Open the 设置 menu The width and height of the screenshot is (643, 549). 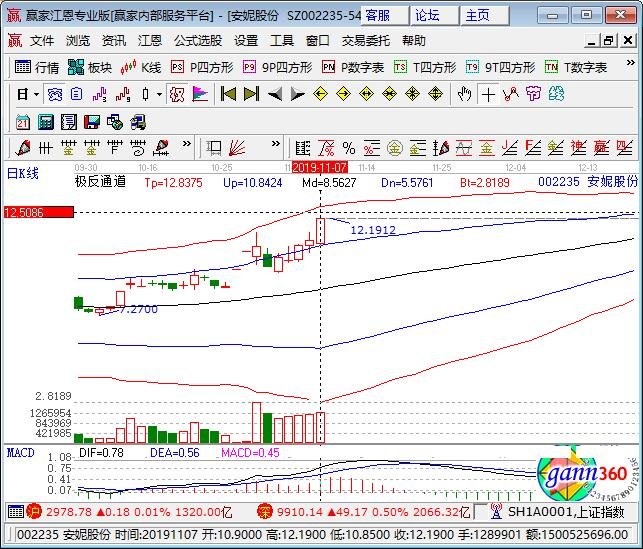[x=246, y=41]
